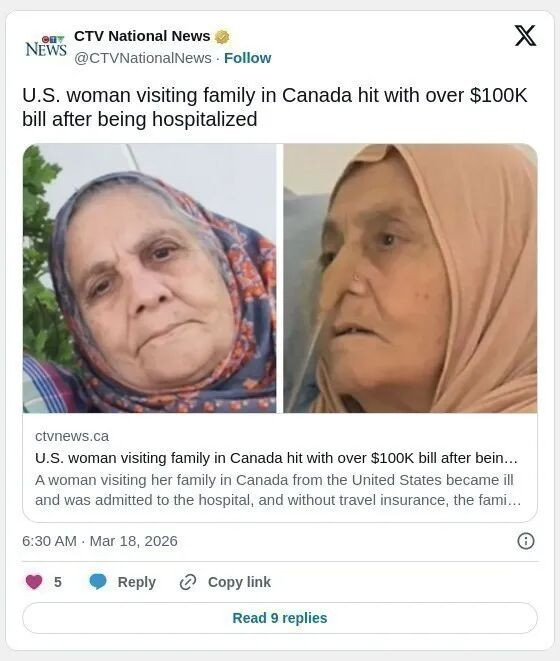Screen dimensions: 560x661
Task: Click the 6:30 AM Mar 18, 2026 timestamp
Action: point(100,541)
